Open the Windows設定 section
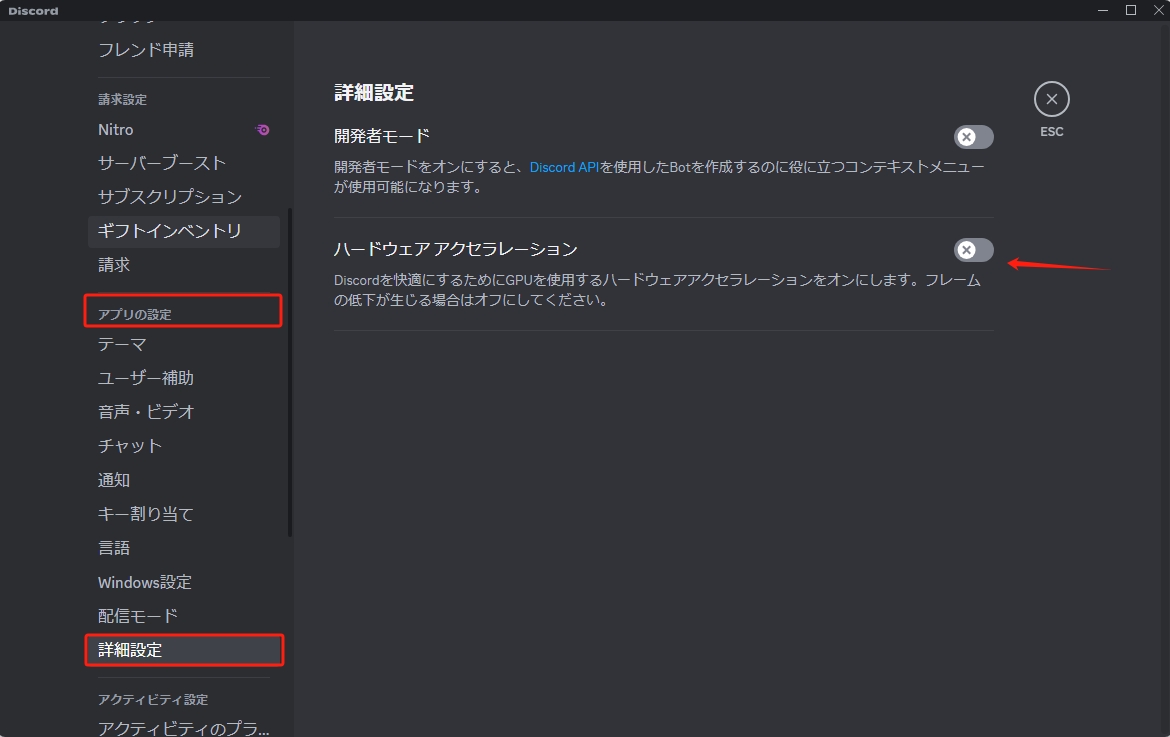The image size is (1170, 737). pyautogui.click(x=145, y=581)
